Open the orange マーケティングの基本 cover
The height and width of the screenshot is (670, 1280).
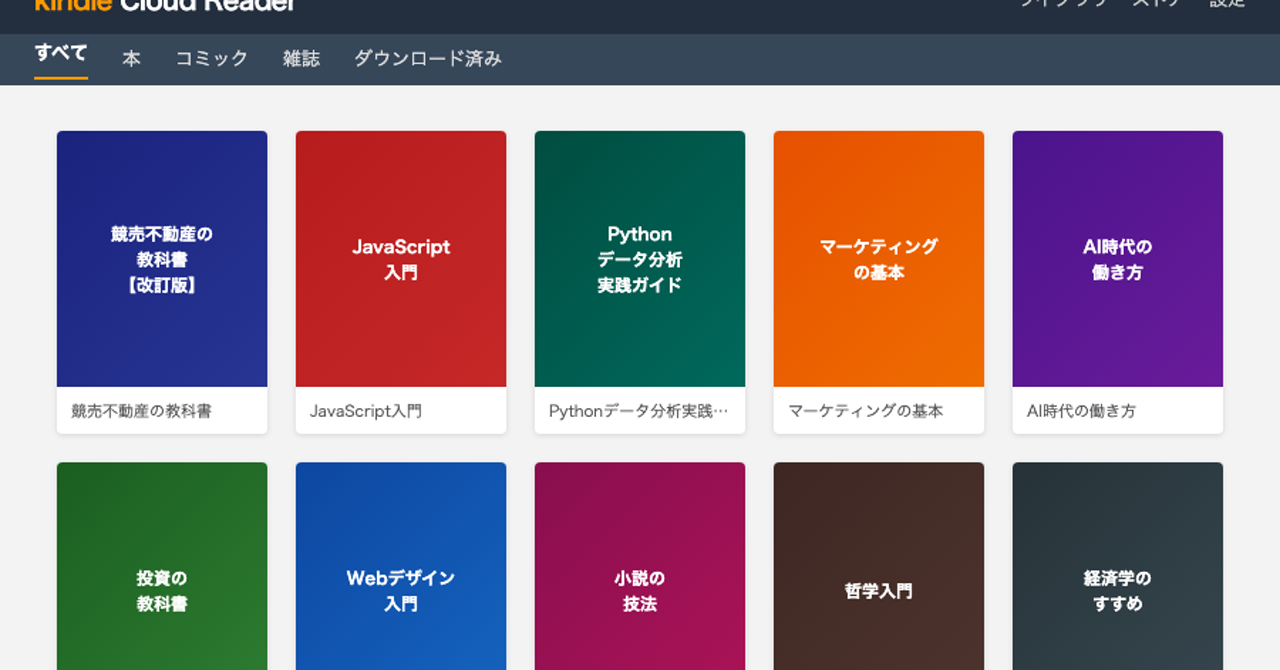pyautogui.click(x=879, y=259)
